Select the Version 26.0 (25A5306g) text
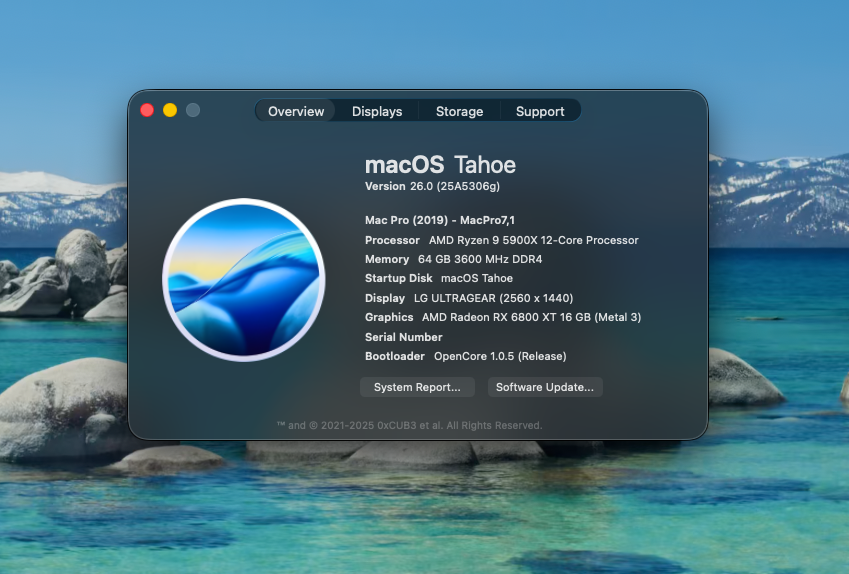 432,186
